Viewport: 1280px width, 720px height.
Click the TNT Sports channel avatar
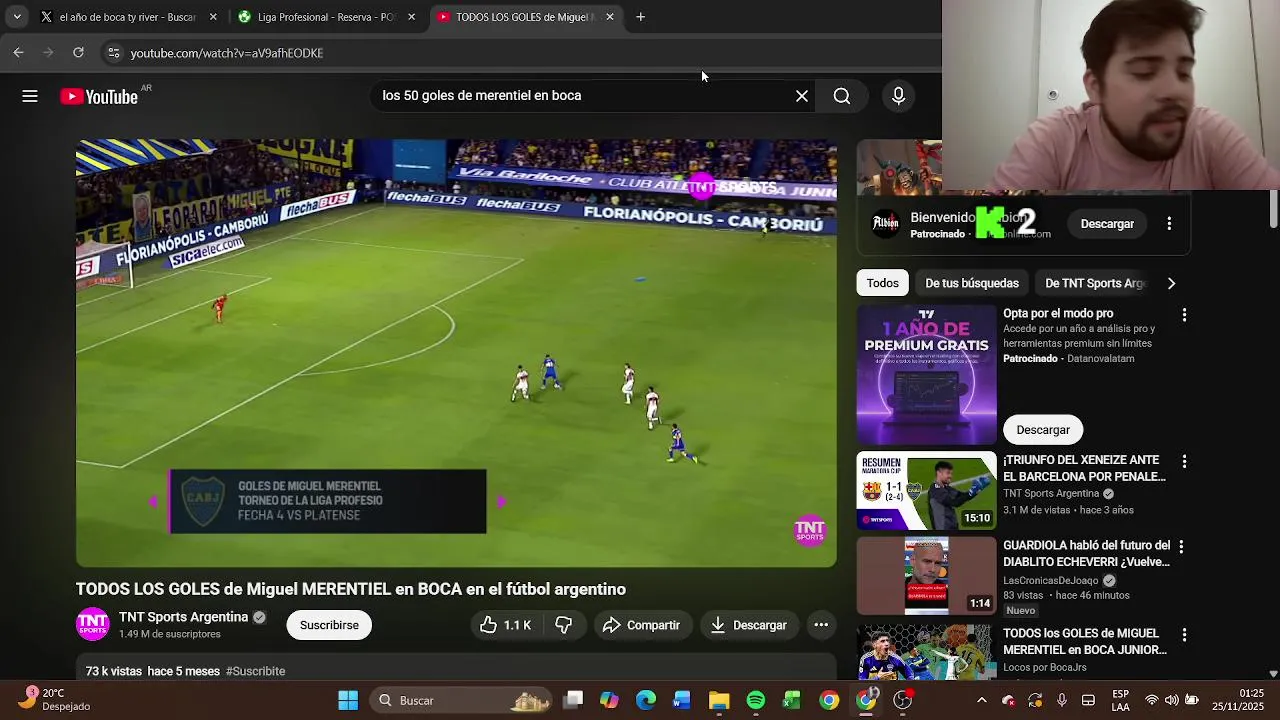click(x=93, y=624)
